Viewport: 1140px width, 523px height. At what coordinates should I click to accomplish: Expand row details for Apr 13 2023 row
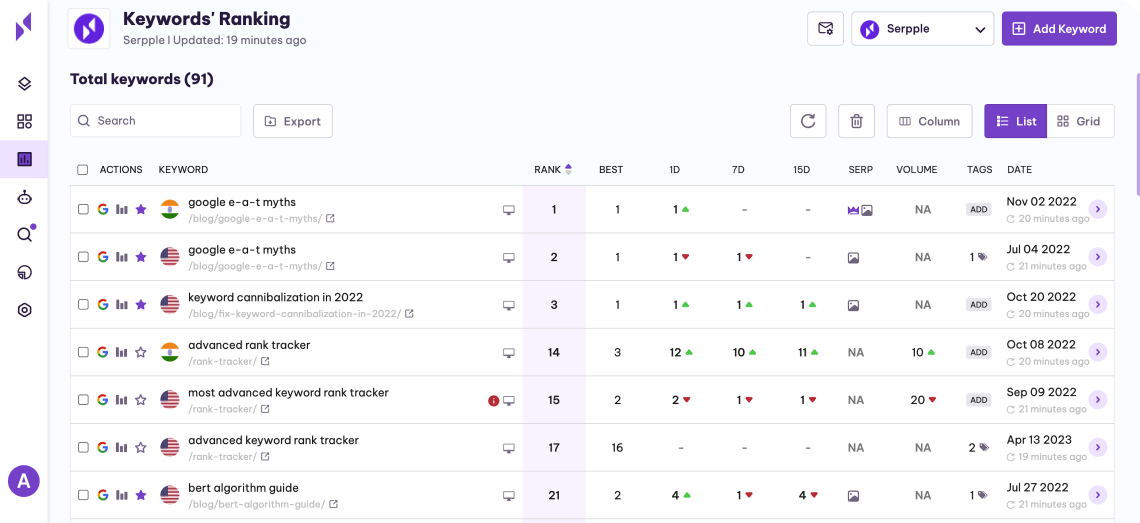1097,447
